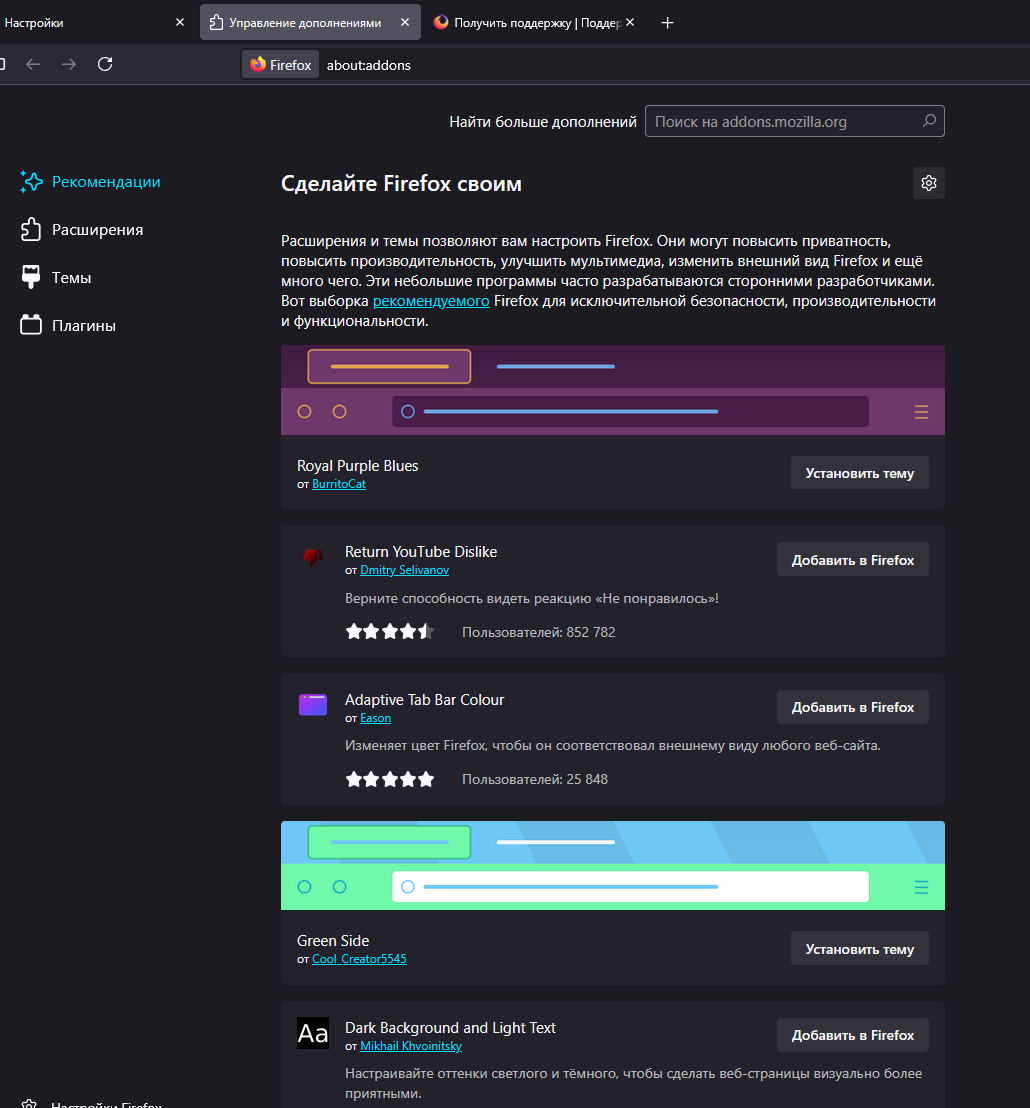Open a new tab with plus button

(x=667, y=23)
